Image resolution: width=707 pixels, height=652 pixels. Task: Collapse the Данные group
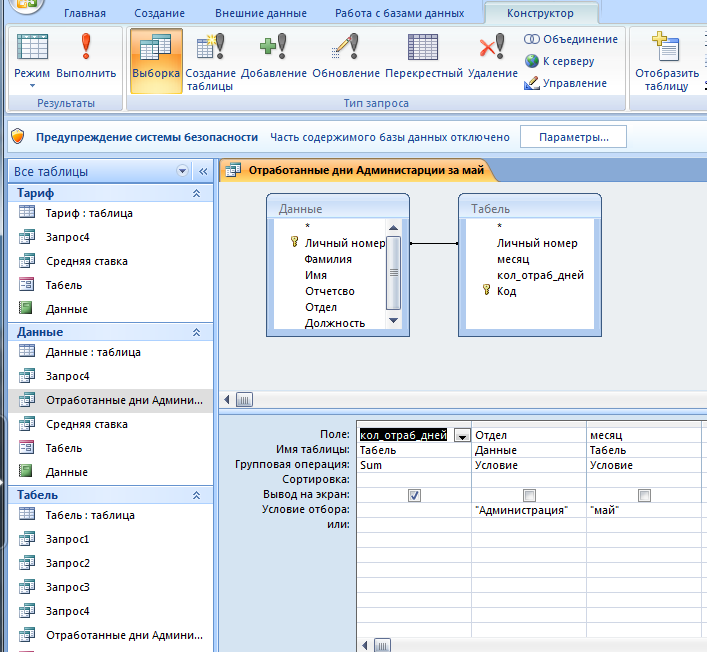coord(196,332)
